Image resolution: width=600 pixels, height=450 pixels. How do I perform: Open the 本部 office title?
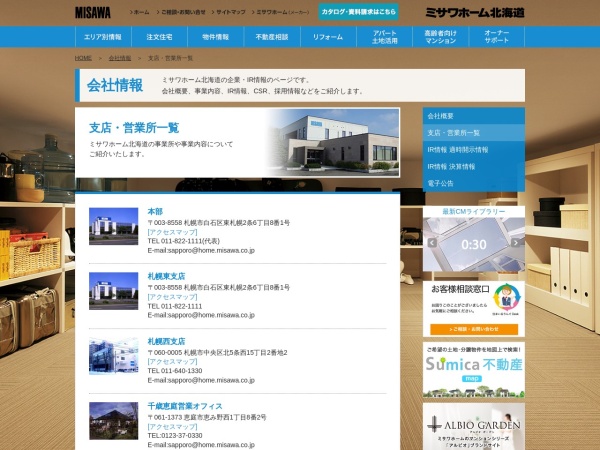click(155, 212)
